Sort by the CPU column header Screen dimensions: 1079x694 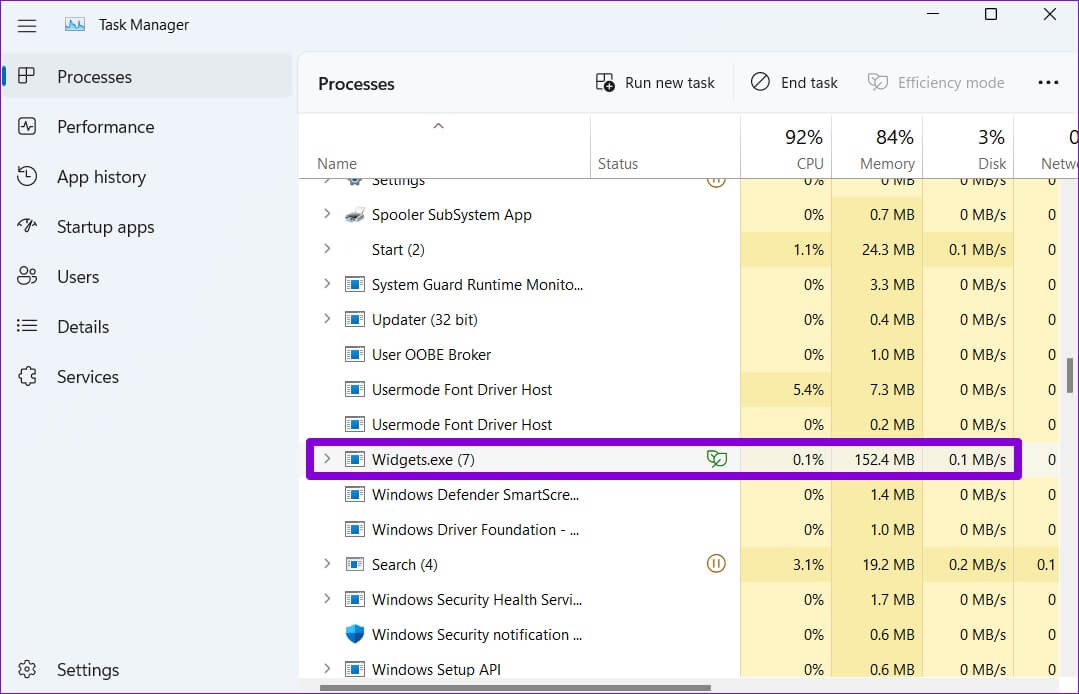coord(786,147)
